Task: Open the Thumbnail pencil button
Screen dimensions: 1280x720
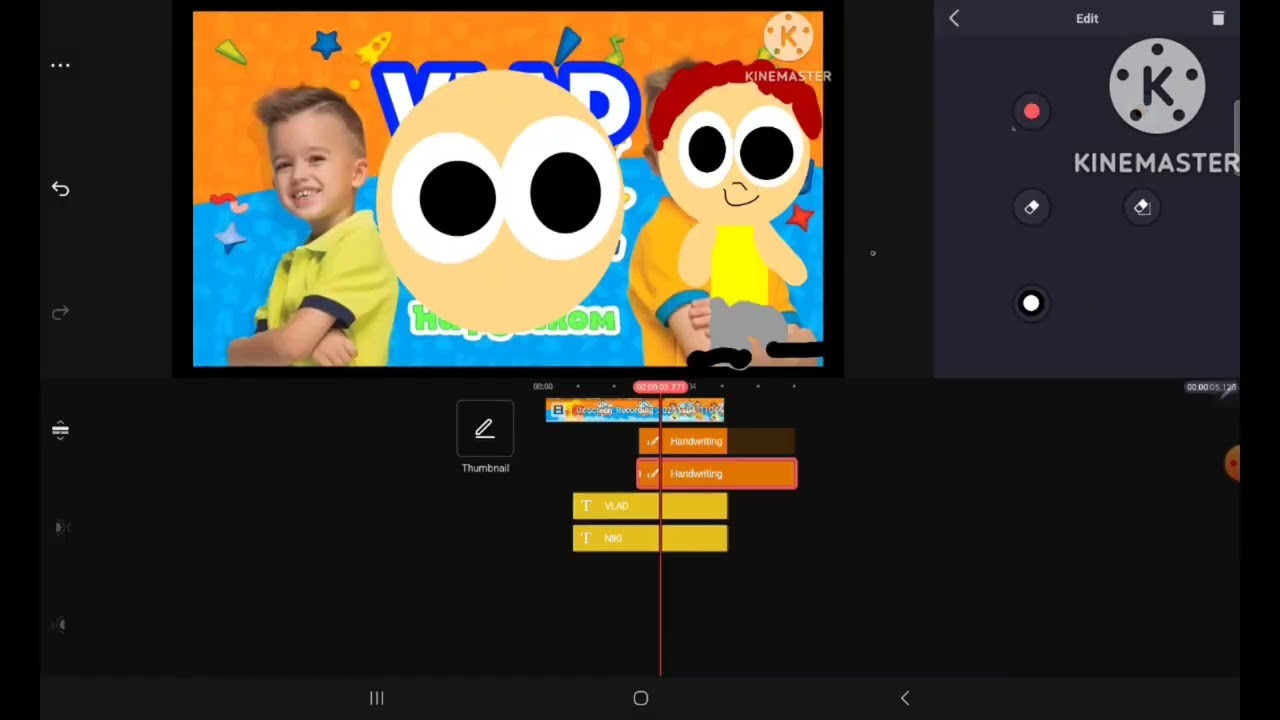Action: pos(485,429)
